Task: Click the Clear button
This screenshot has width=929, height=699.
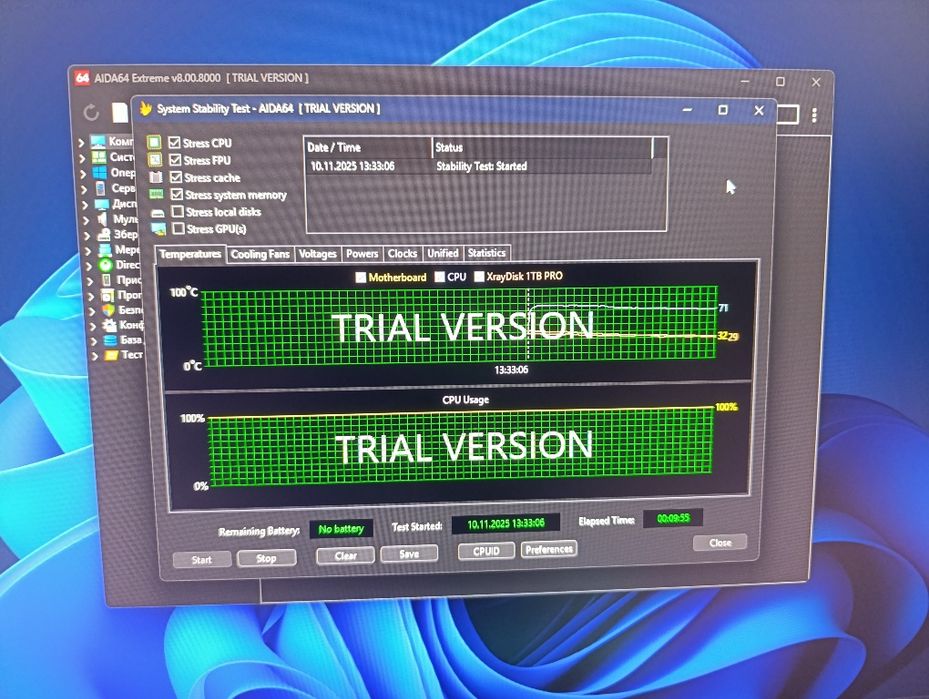Action: (345, 556)
